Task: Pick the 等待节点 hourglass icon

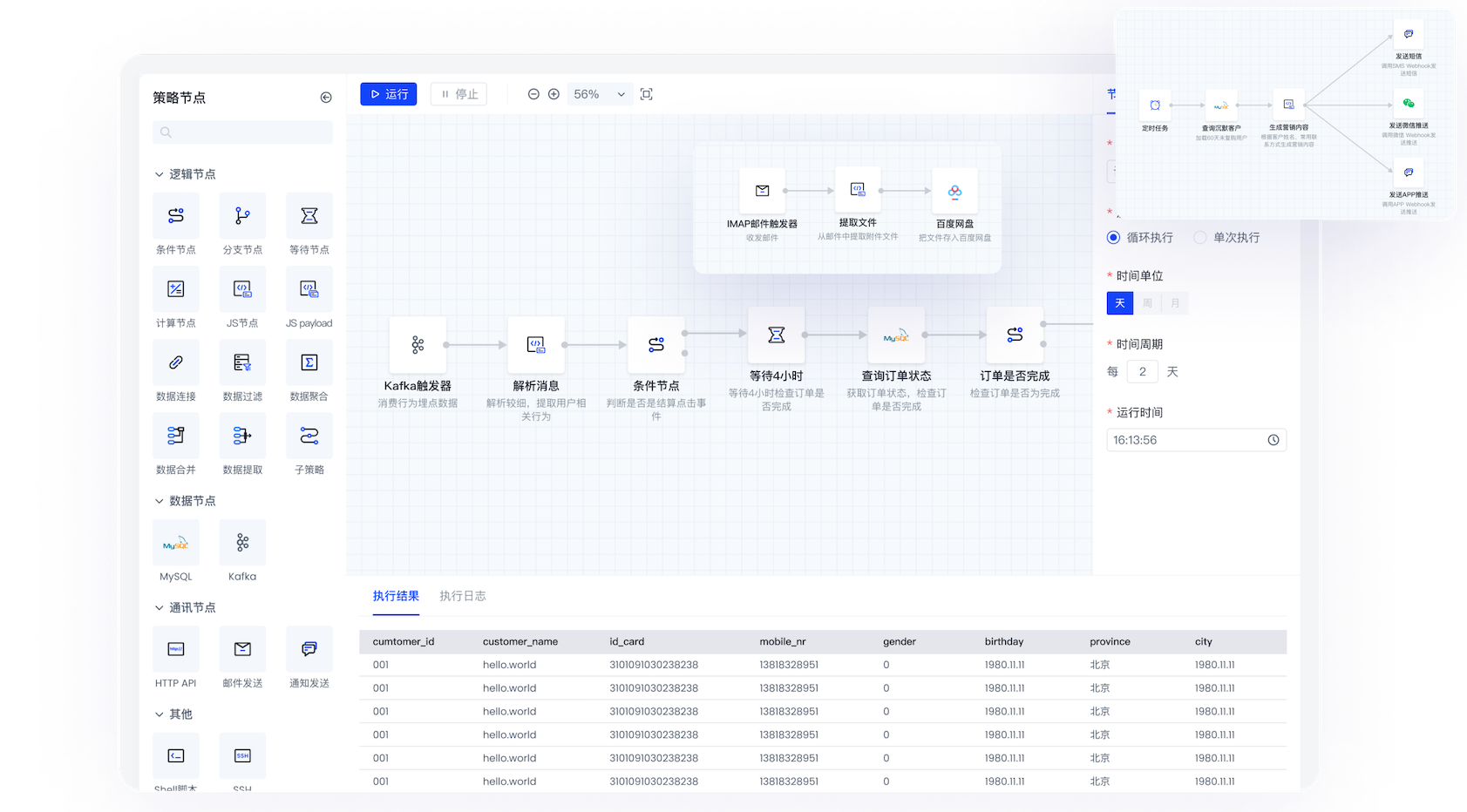Action: [x=309, y=216]
